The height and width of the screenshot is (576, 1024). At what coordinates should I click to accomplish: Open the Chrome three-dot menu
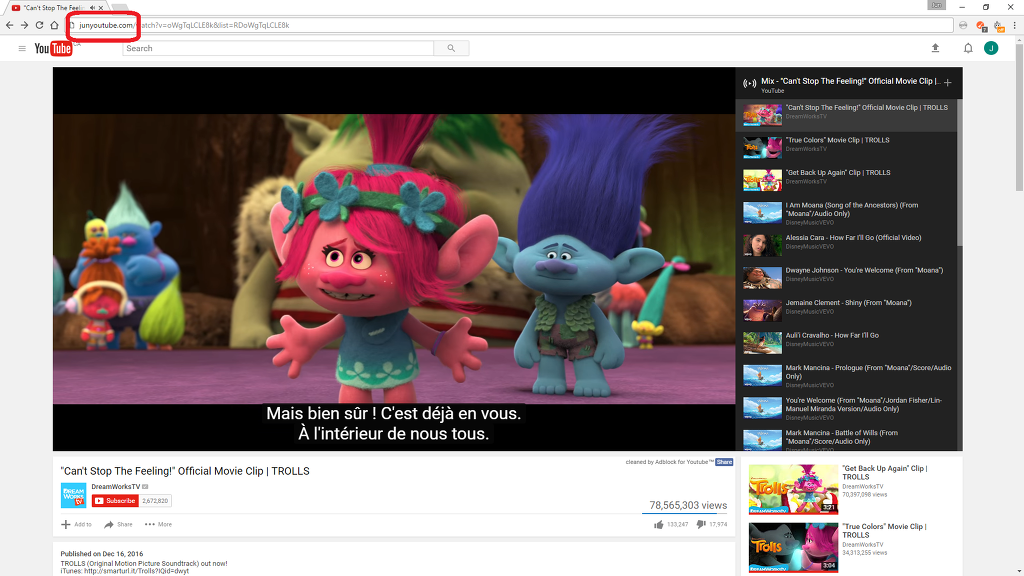point(1014,25)
